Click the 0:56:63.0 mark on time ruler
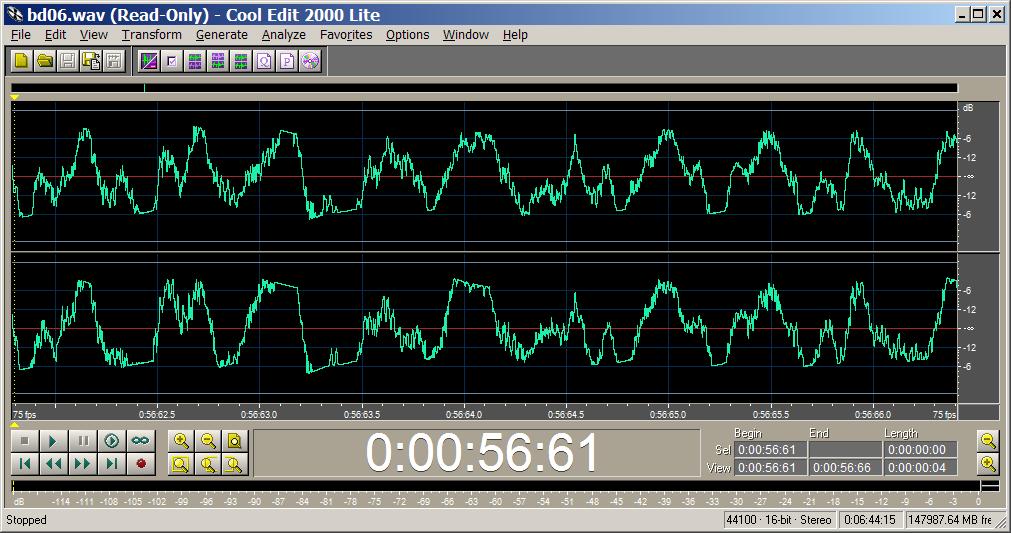 (260, 414)
